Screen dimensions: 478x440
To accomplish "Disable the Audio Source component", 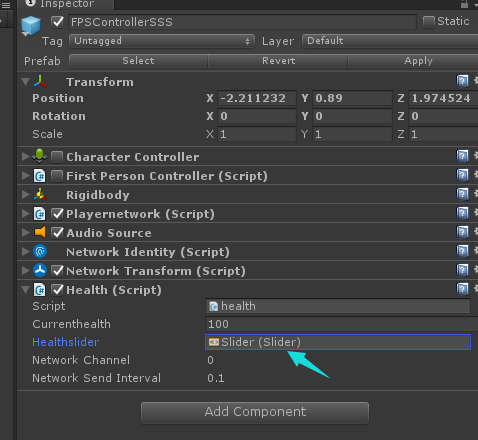I will point(58,233).
